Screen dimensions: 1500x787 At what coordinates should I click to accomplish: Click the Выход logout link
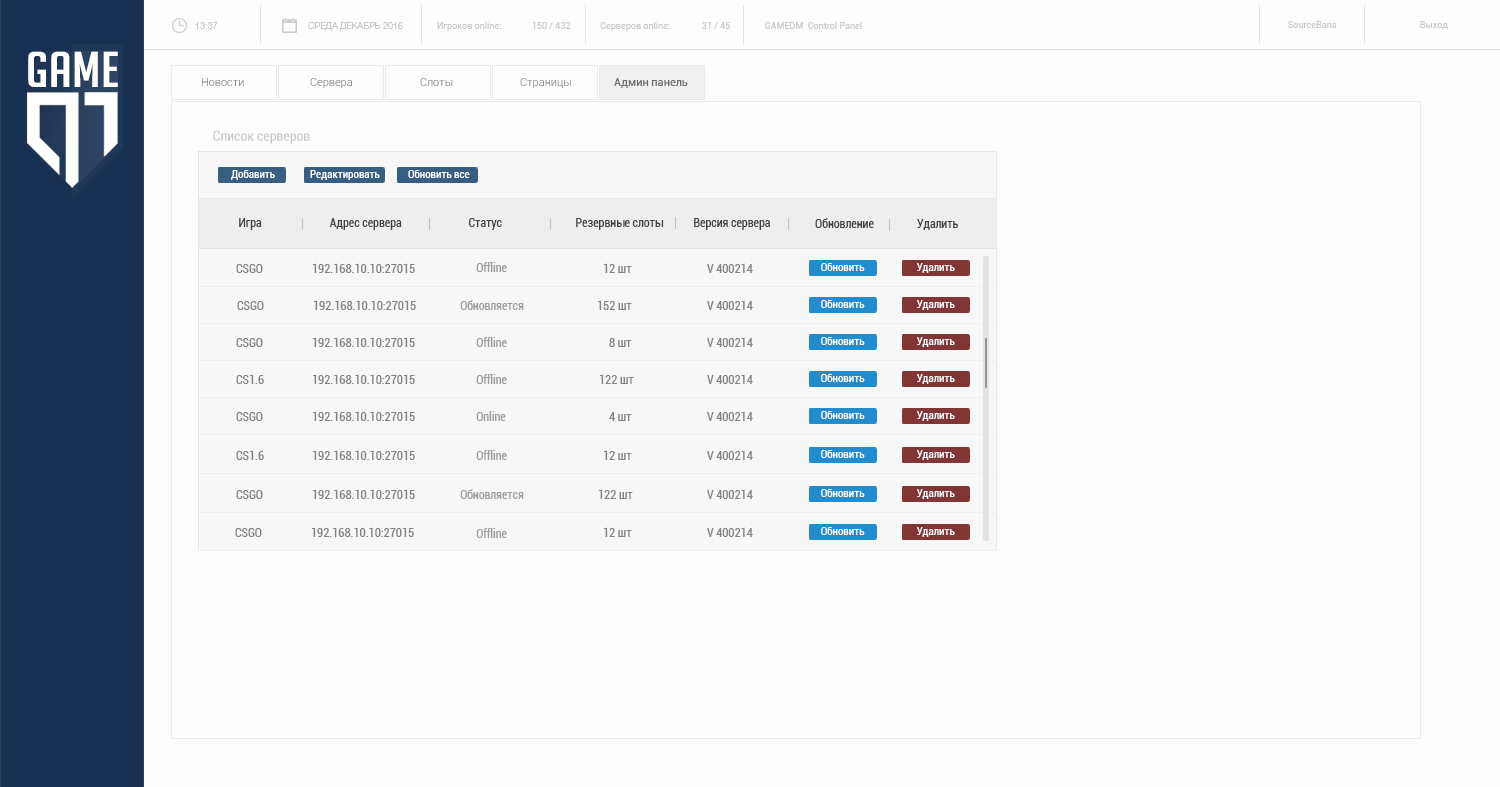(1433, 25)
